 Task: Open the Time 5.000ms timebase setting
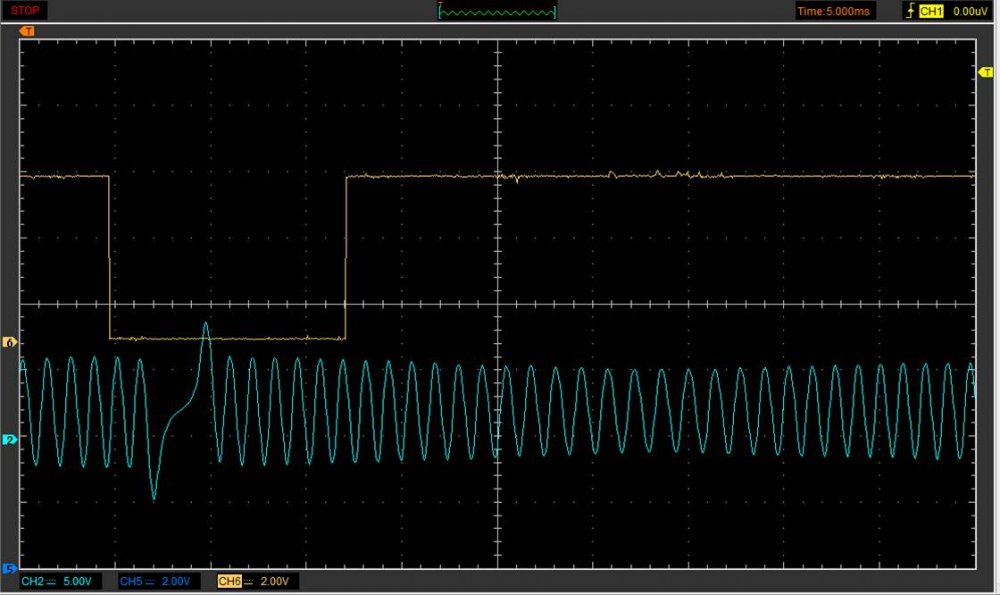tap(835, 11)
